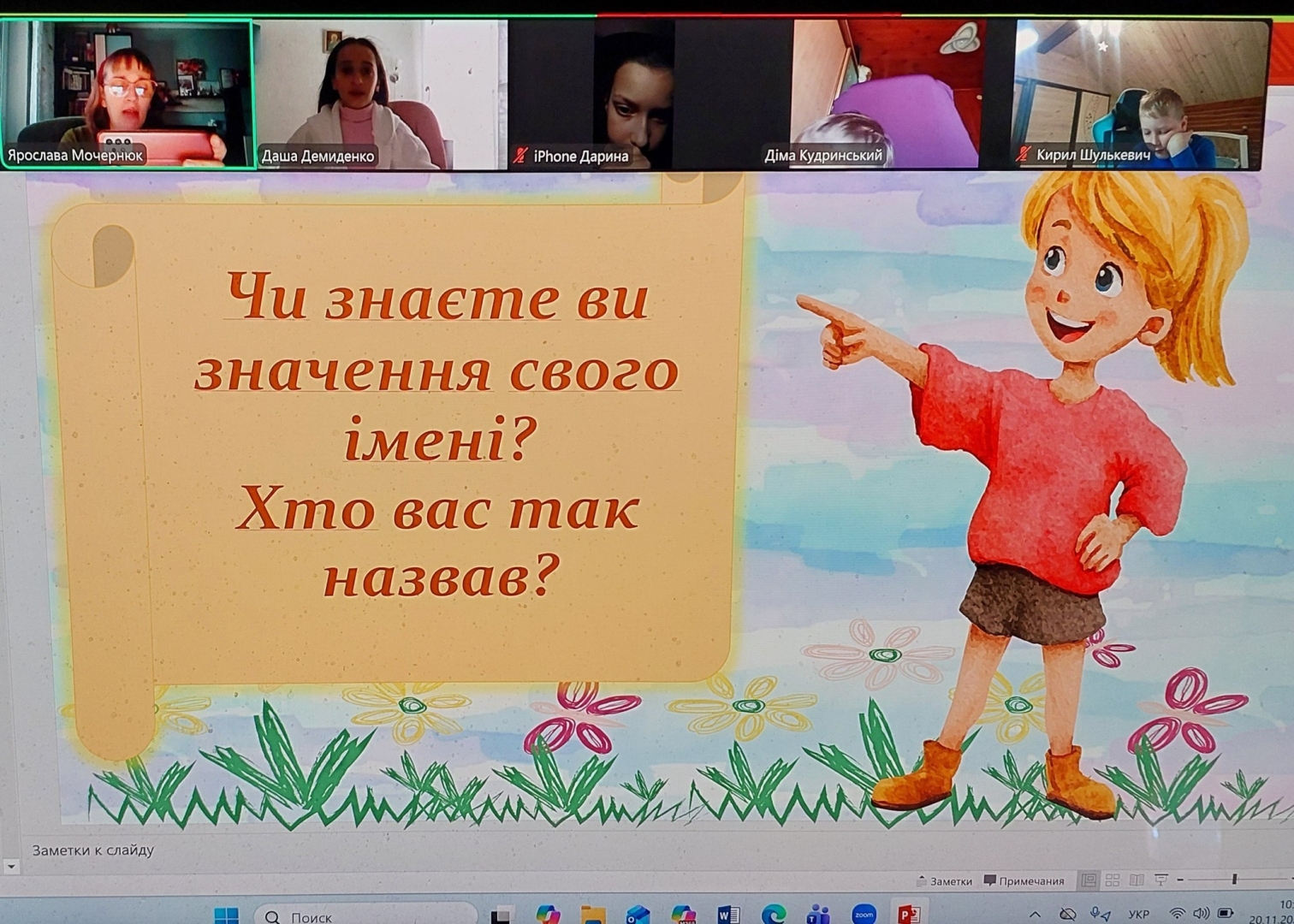Viewport: 1294px width, 924px height.
Task: Click the notes pane scroll-down arrow
Action: [11, 867]
